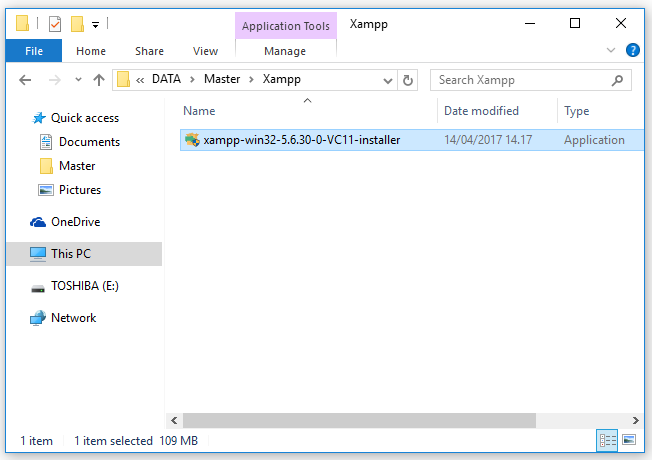The width and height of the screenshot is (652, 460).
Task: Open Customize Quick Access Toolbar dropdown arrow
Action: pos(96,25)
